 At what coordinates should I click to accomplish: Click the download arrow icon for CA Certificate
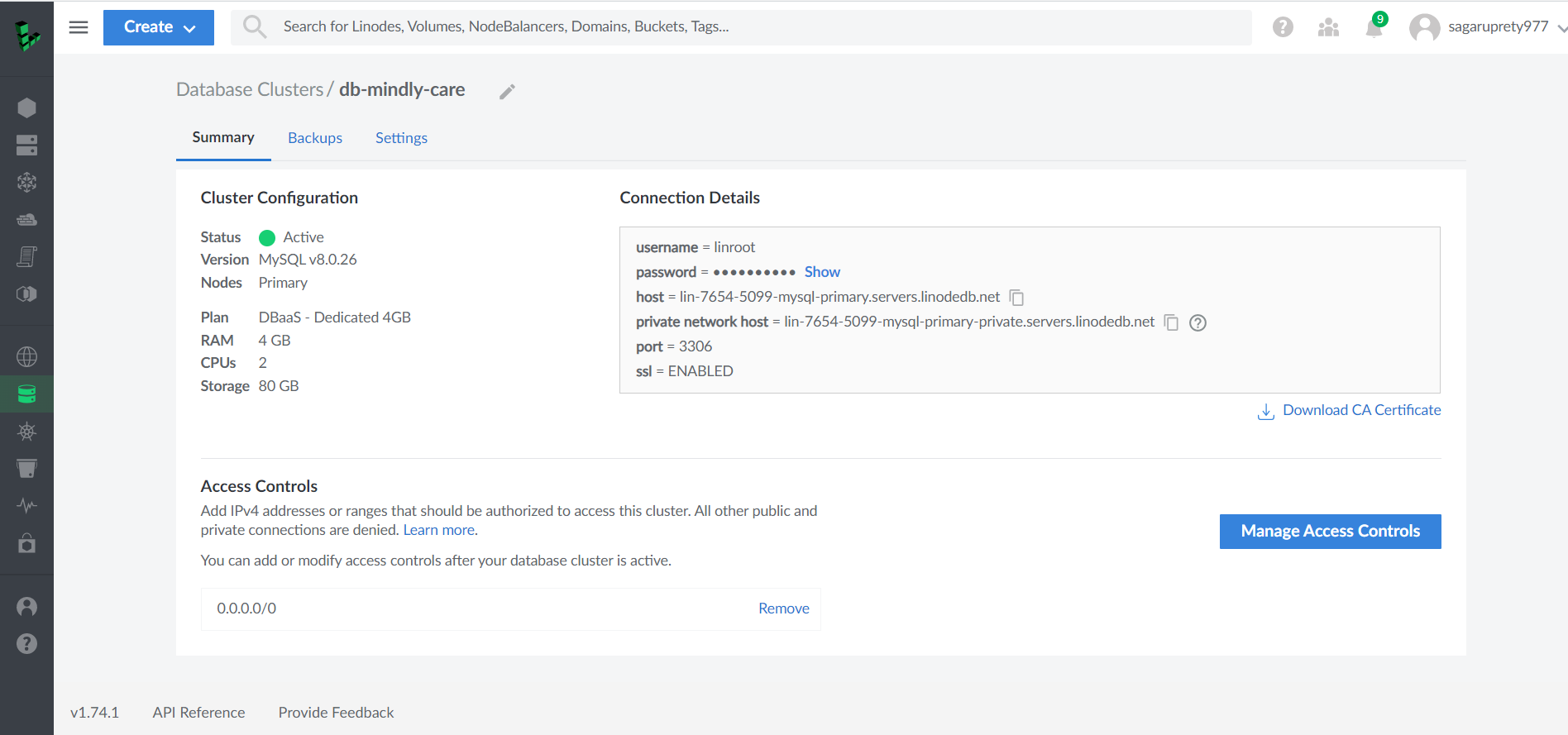(1265, 411)
